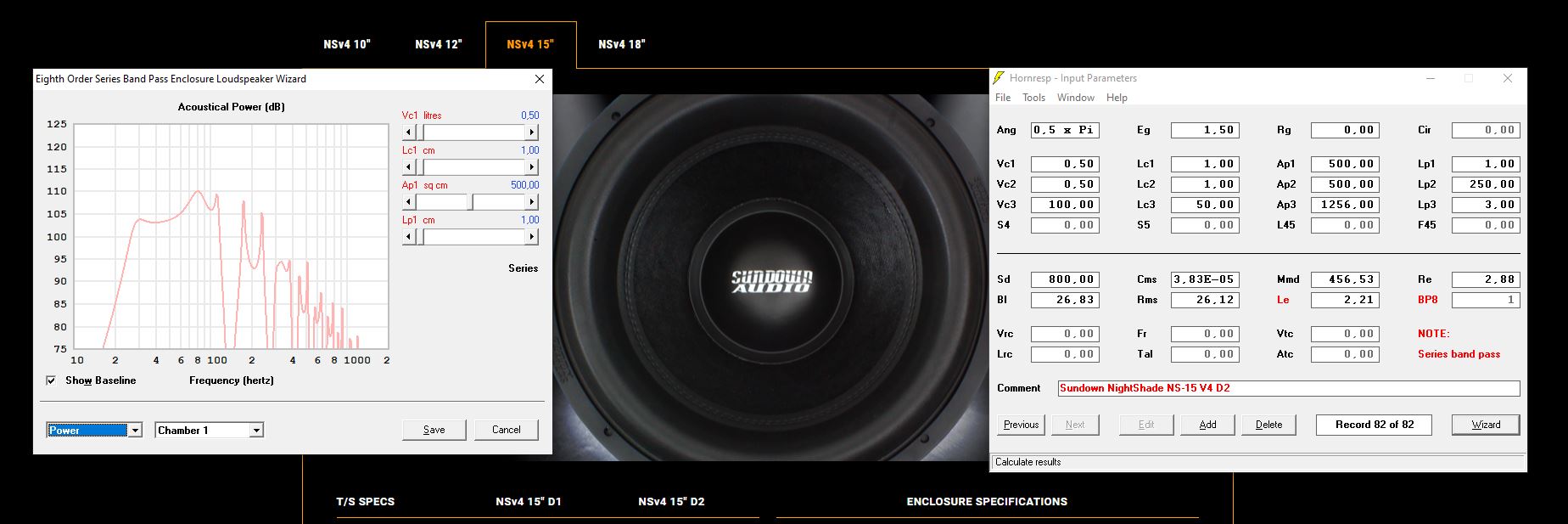Click the Sundown Audio subwoofer image
This screenshot has width=1568, height=524.
click(770, 278)
